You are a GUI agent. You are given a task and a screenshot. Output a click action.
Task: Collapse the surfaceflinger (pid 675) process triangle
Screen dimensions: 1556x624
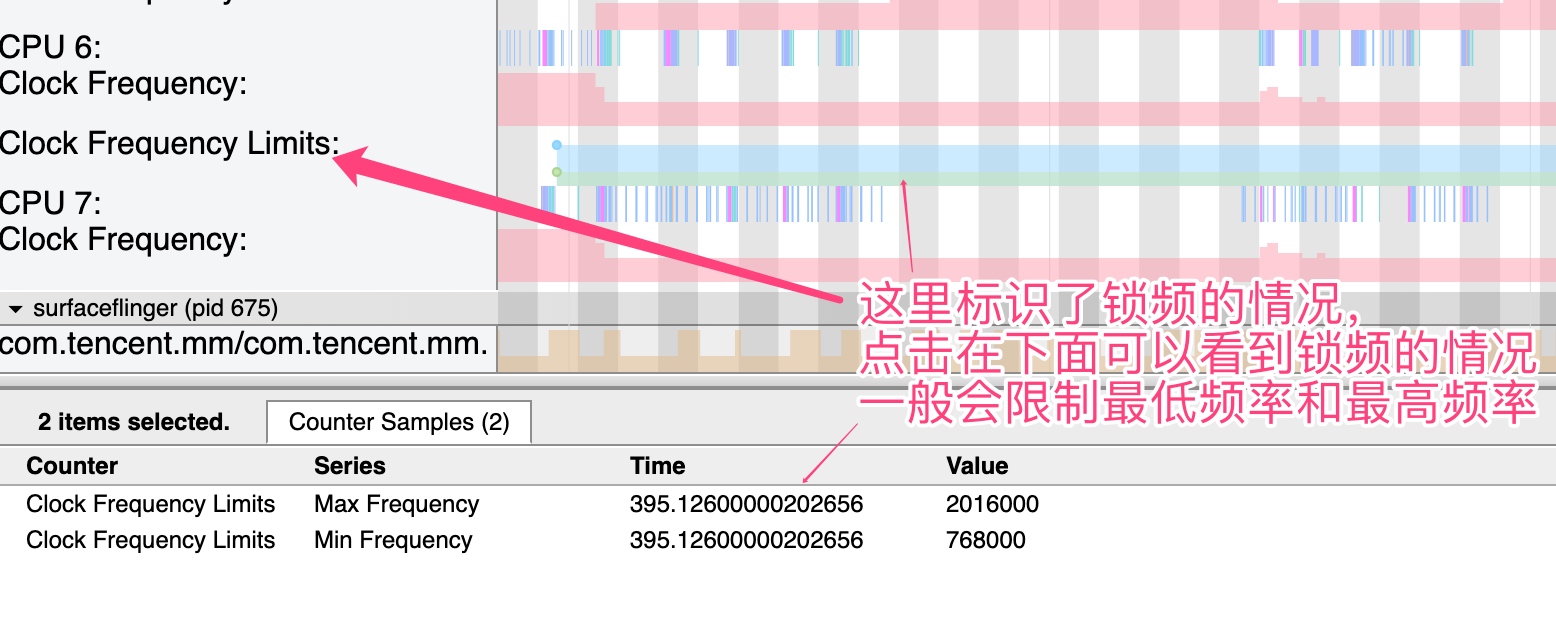pos(16,308)
